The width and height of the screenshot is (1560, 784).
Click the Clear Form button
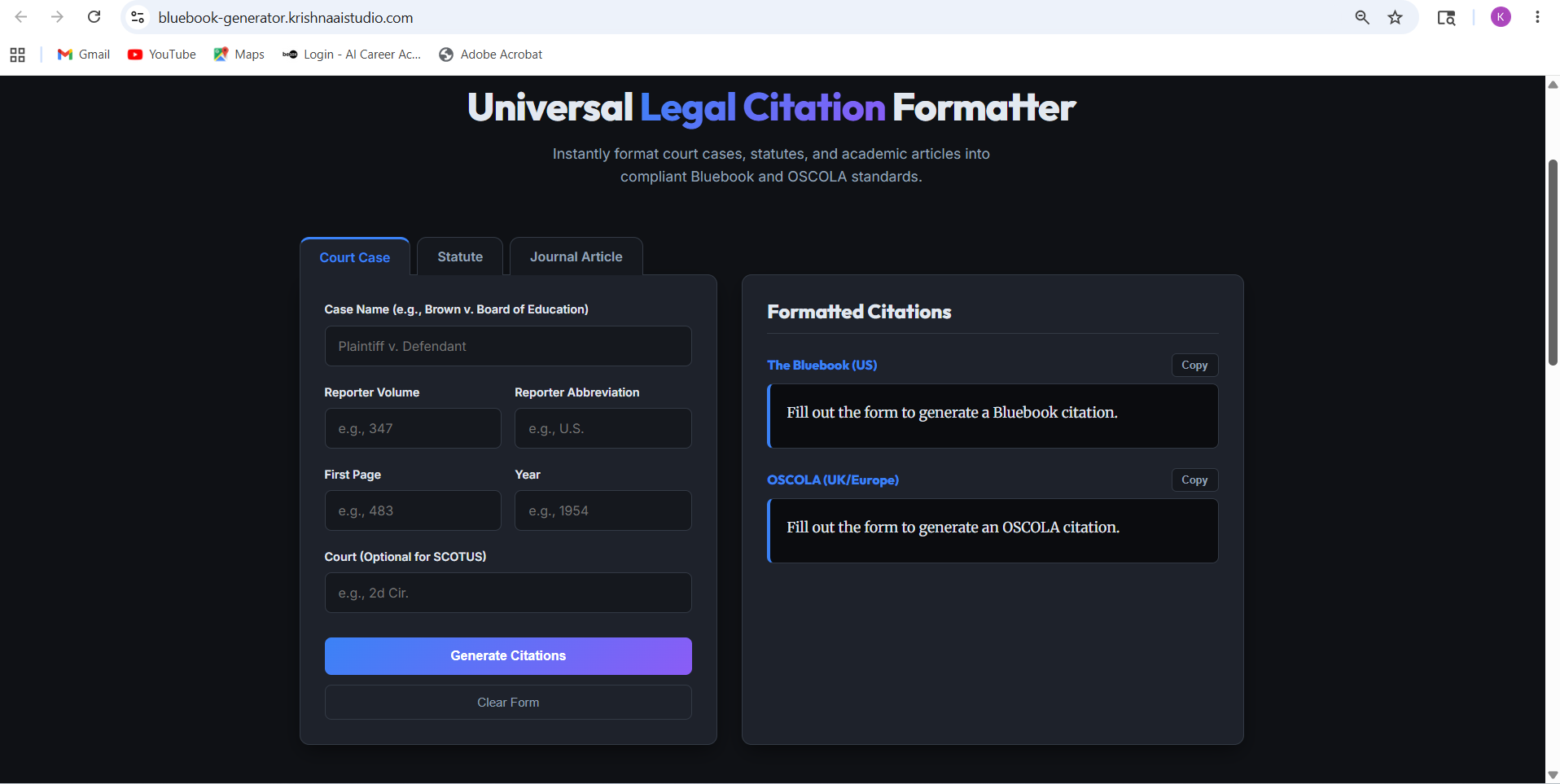pos(508,703)
